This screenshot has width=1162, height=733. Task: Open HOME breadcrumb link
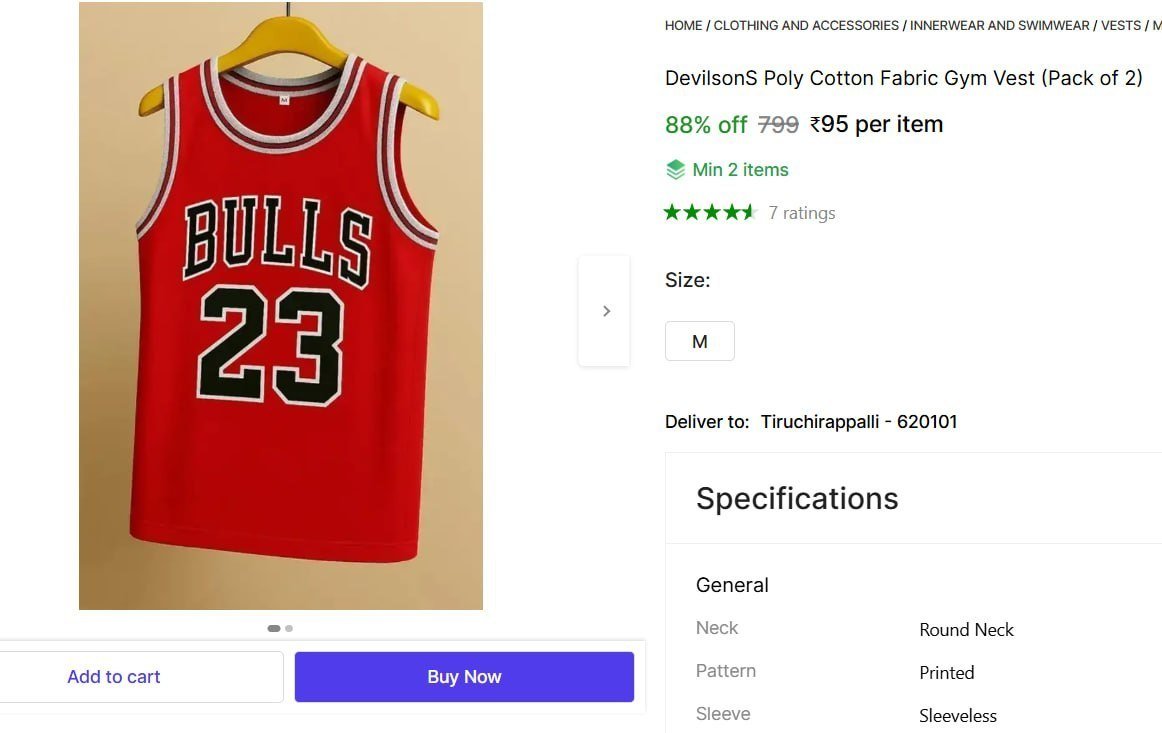683,26
